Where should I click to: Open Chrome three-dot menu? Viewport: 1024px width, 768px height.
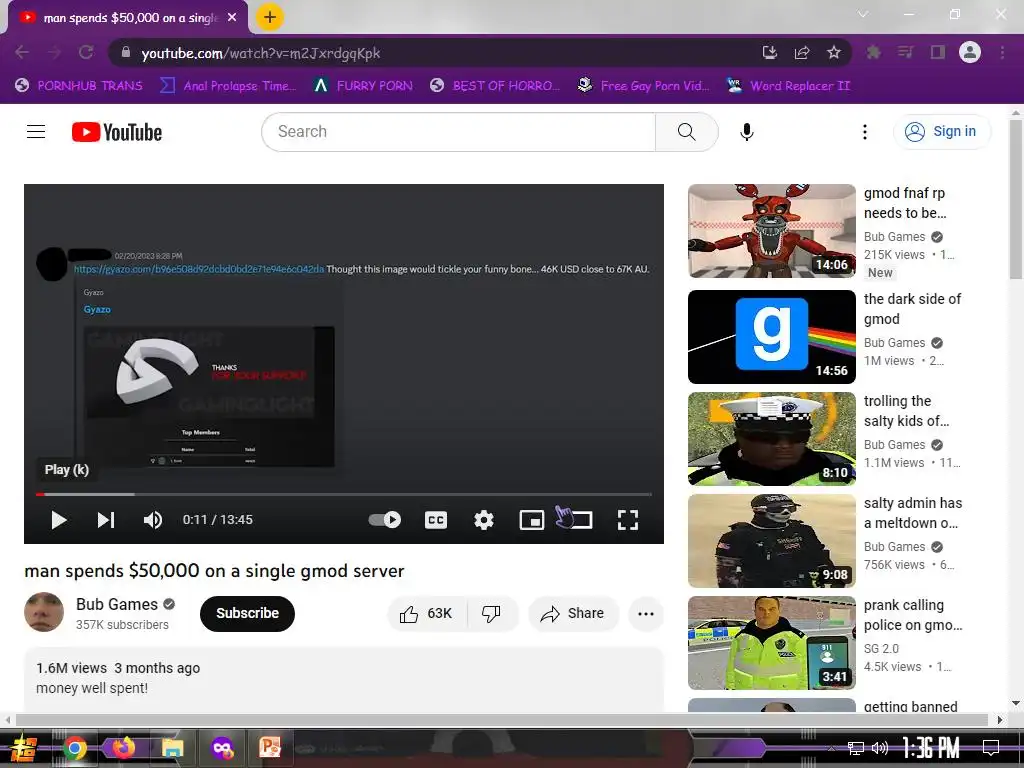tap(1002, 52)
